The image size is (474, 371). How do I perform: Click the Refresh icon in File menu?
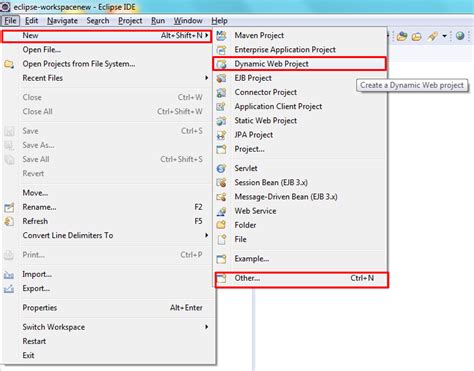point(9,221)
